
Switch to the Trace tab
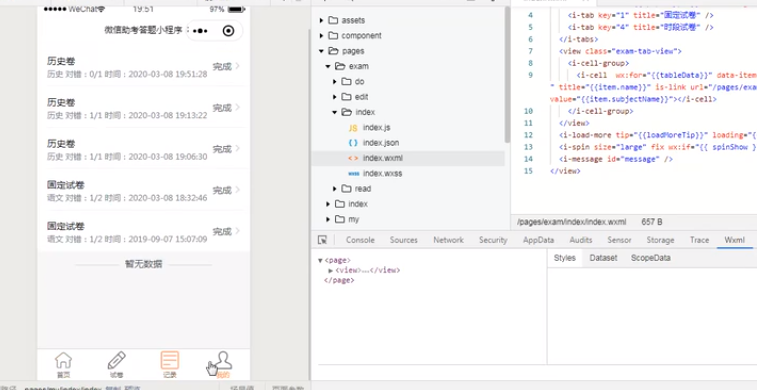tap(700, 240)
